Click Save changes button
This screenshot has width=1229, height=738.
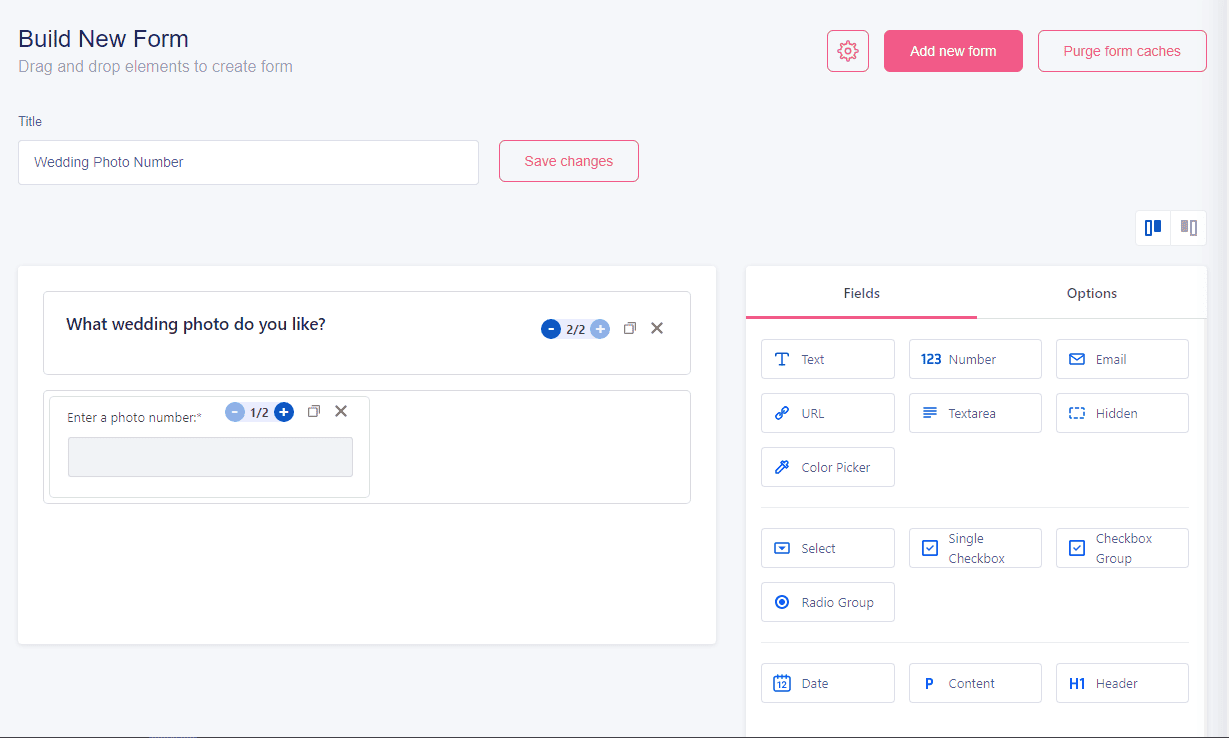click(569, 161)
